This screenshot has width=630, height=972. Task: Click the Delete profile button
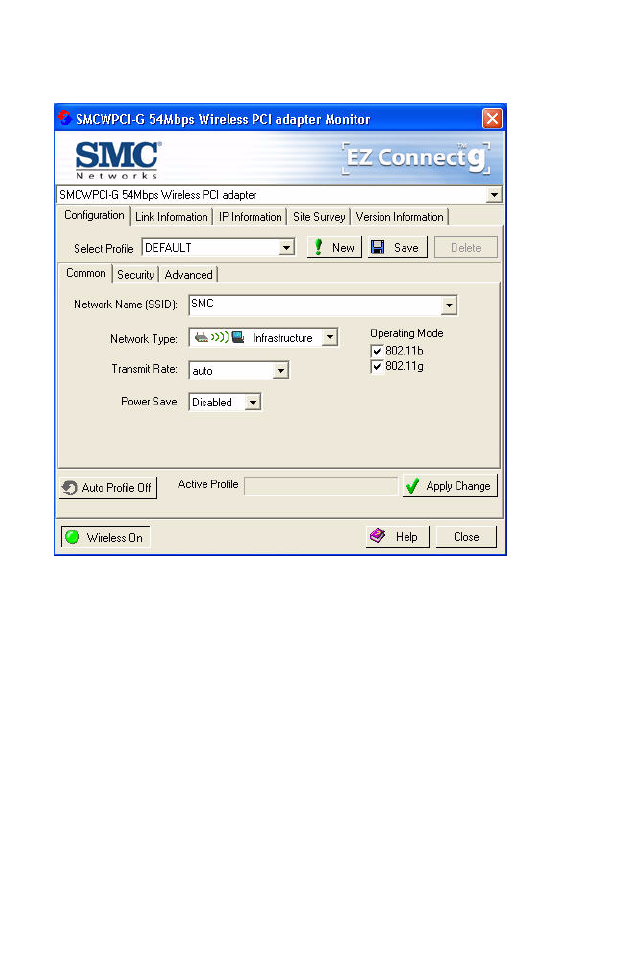point(466,247)
